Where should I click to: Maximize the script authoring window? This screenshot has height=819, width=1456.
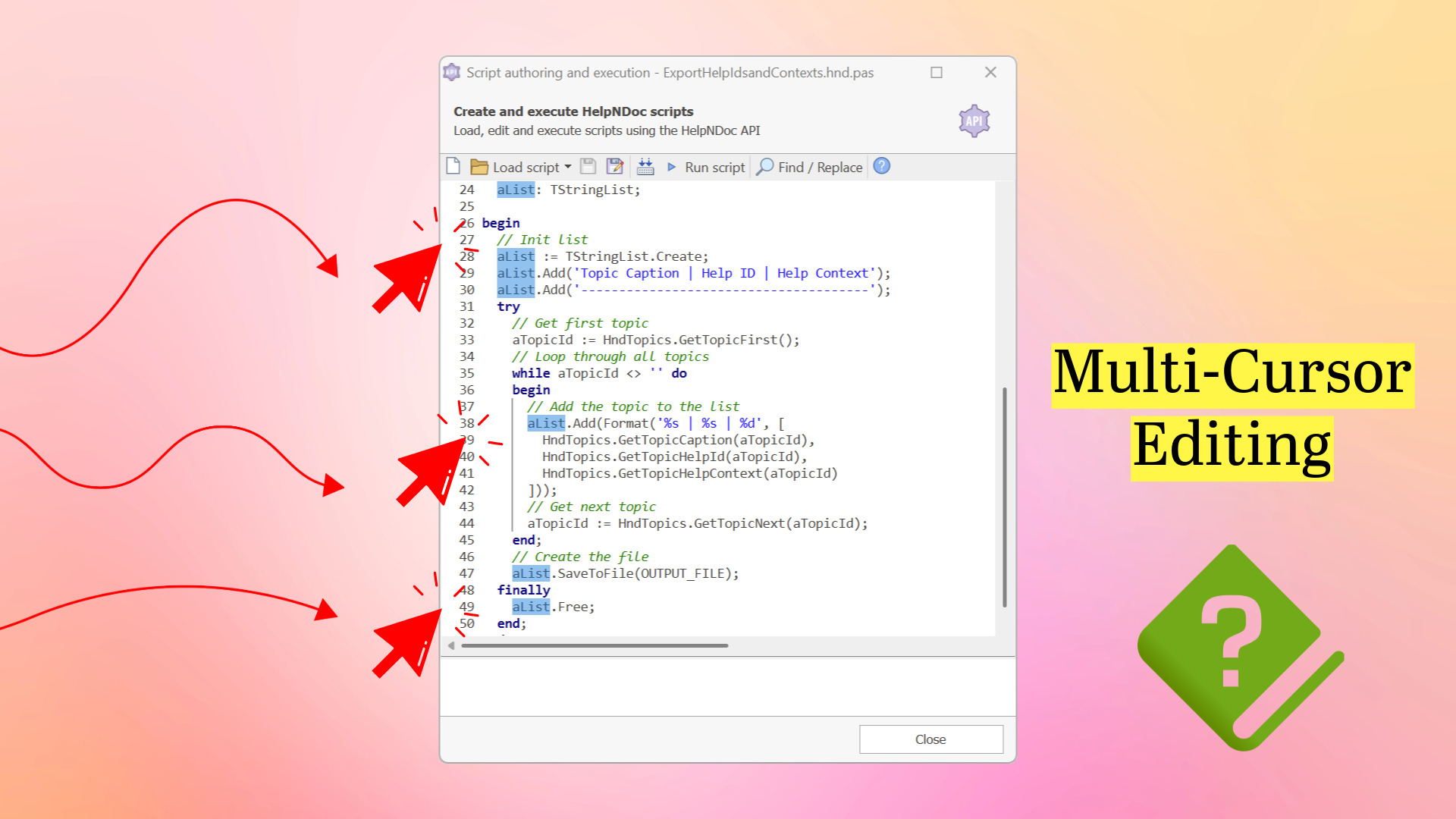937,73
